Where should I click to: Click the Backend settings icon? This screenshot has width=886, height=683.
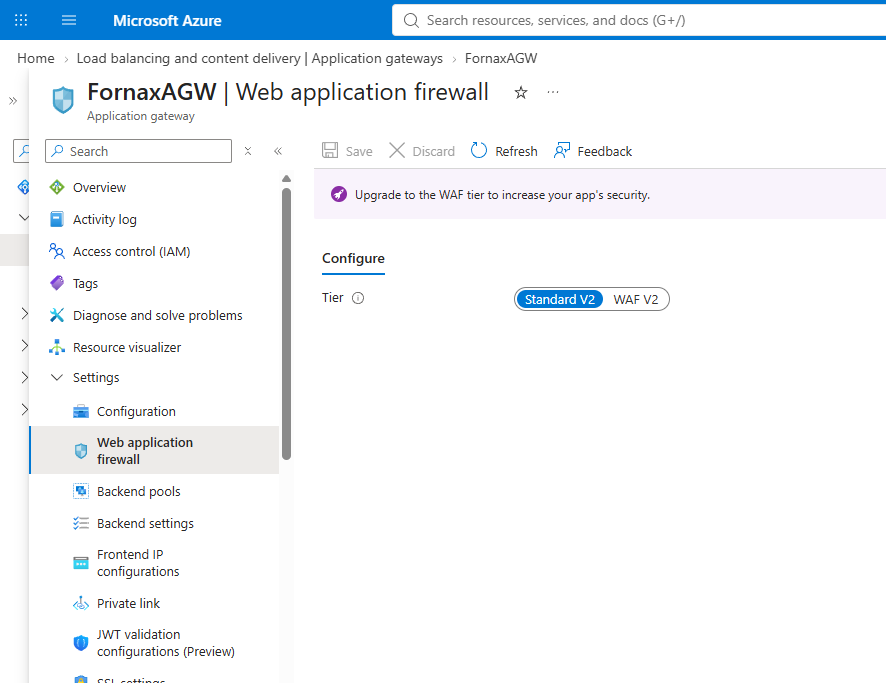point(81,523)
